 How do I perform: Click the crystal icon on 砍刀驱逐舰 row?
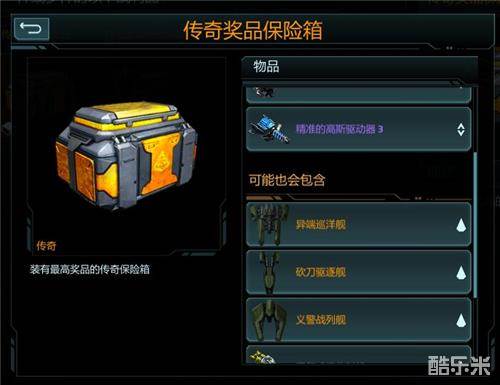(x=461, y=273)
